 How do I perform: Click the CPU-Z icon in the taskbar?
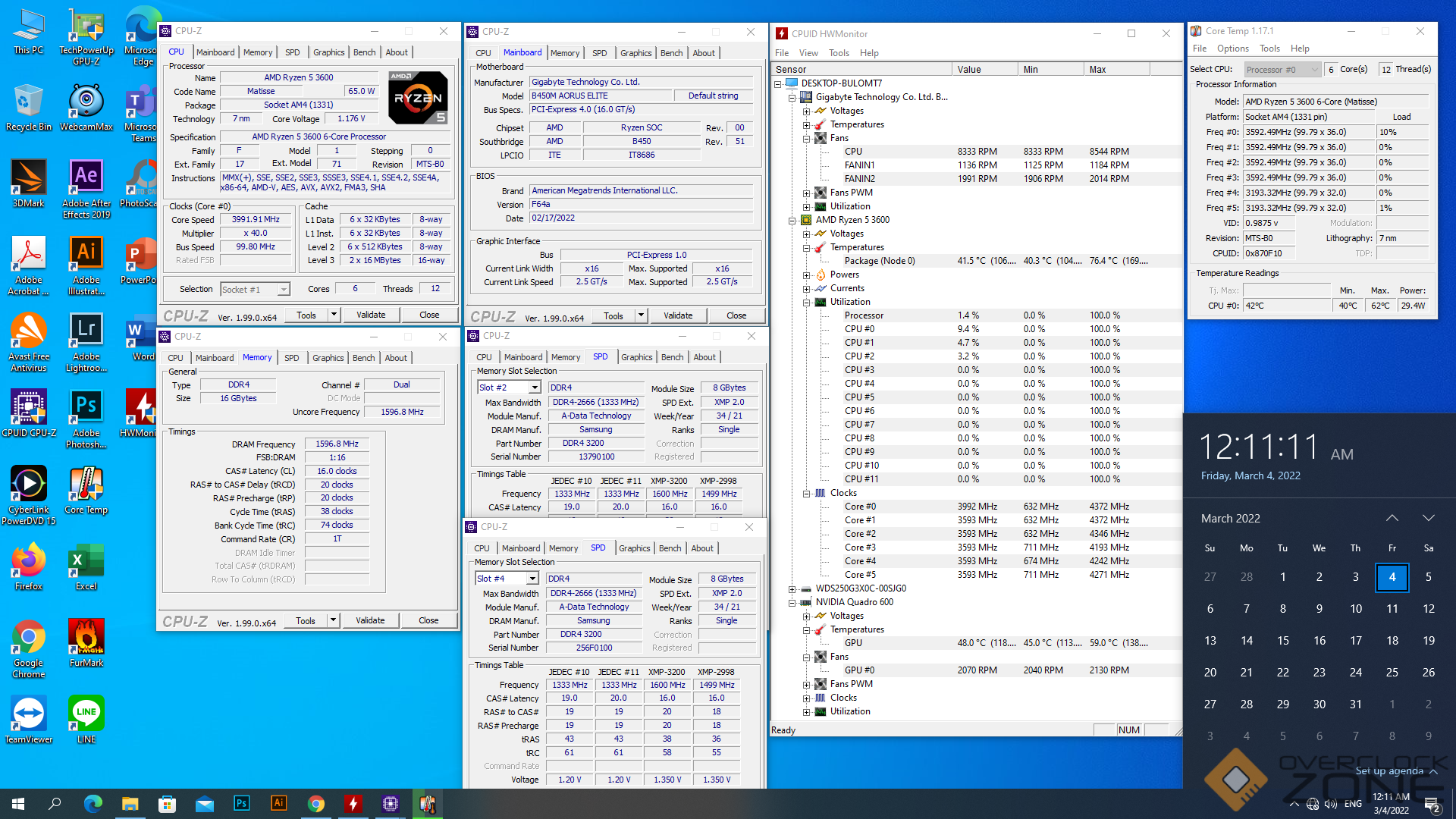tap(390, 804)
